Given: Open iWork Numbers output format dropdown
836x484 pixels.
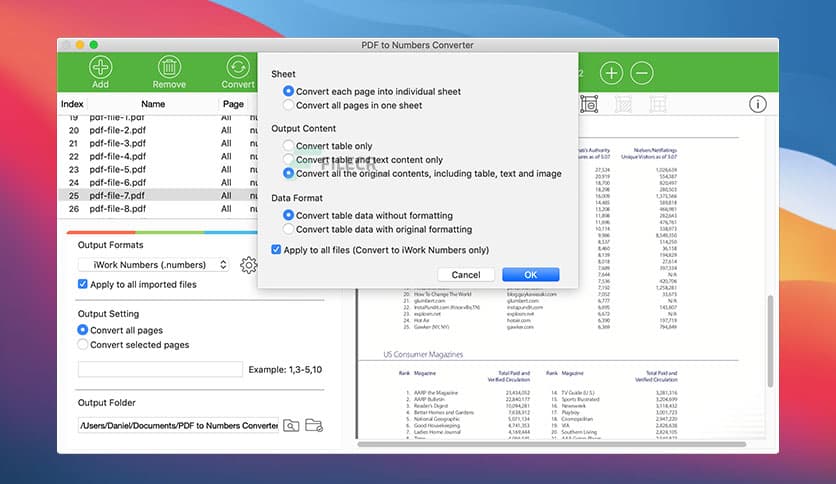Looking at the screenshot, I should (x=154, y=264).
